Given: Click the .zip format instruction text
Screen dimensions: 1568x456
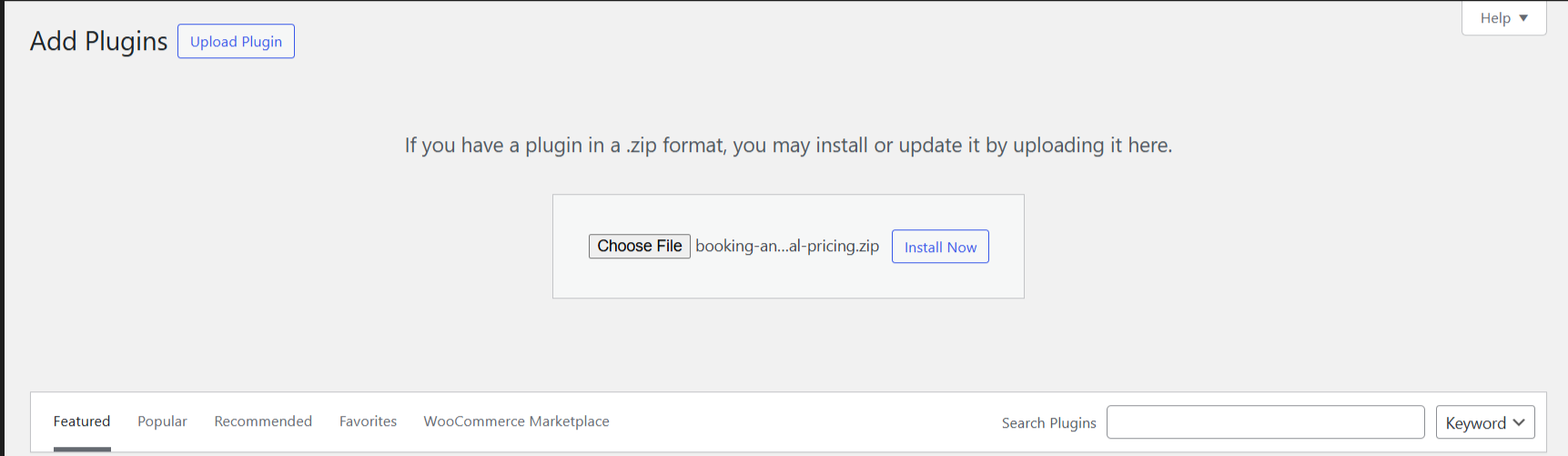Looking at the screenshot, I should 788,146.
